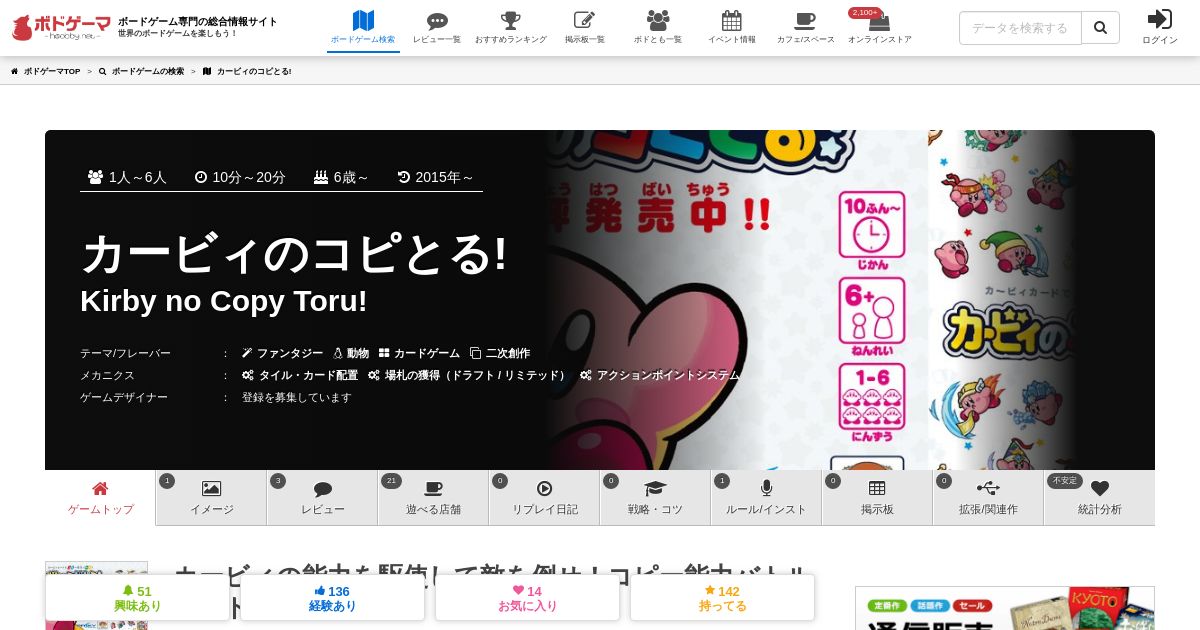Click the search magnifier button

click(1101, 28)
